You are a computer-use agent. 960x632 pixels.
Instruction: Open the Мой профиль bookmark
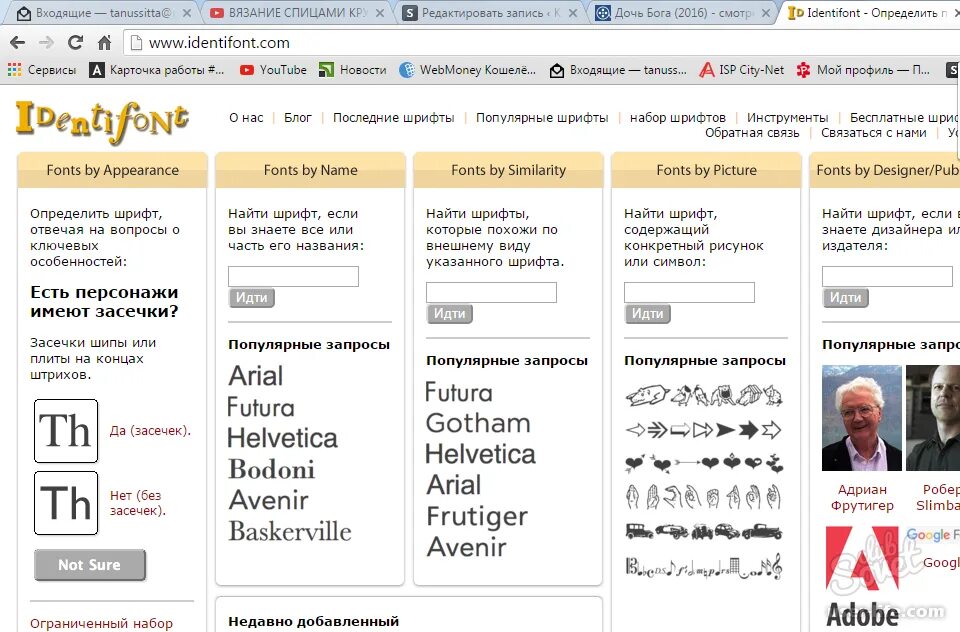point(863,70)
